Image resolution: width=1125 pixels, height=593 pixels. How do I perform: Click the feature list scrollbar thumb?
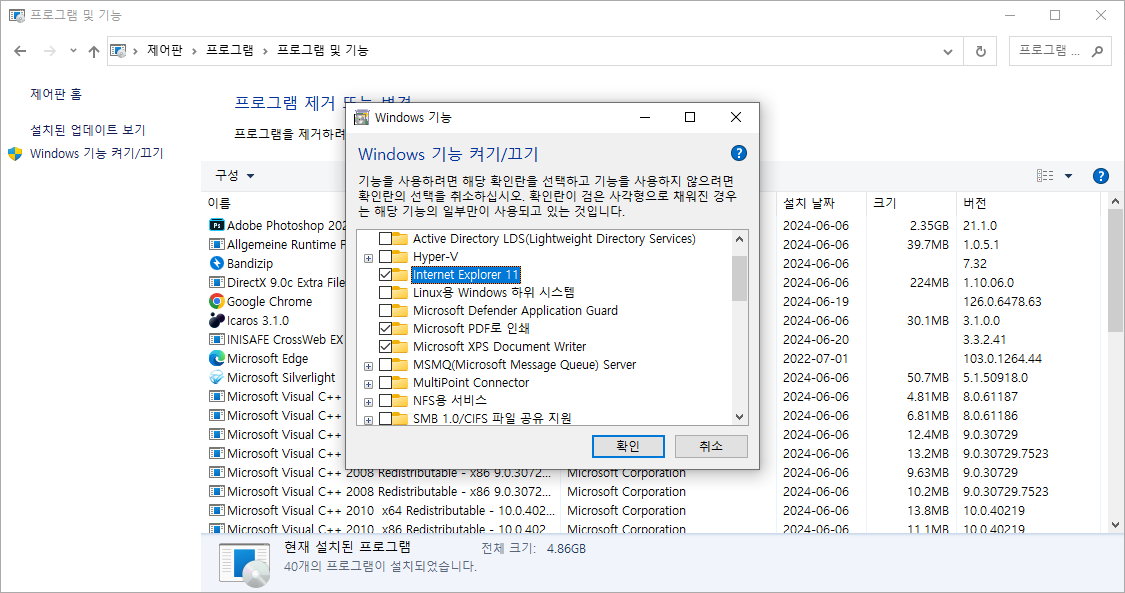(739, 278)
